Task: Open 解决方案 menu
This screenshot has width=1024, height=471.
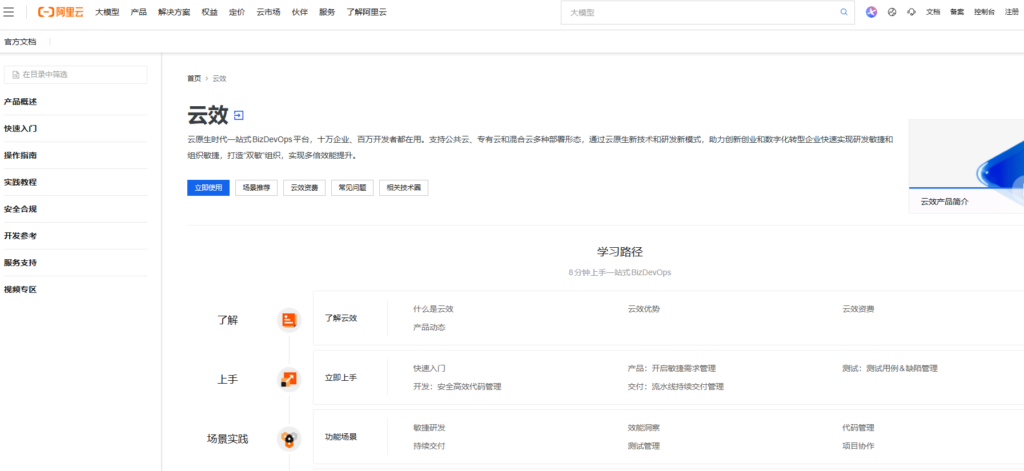Action: (x=174, y=12)
